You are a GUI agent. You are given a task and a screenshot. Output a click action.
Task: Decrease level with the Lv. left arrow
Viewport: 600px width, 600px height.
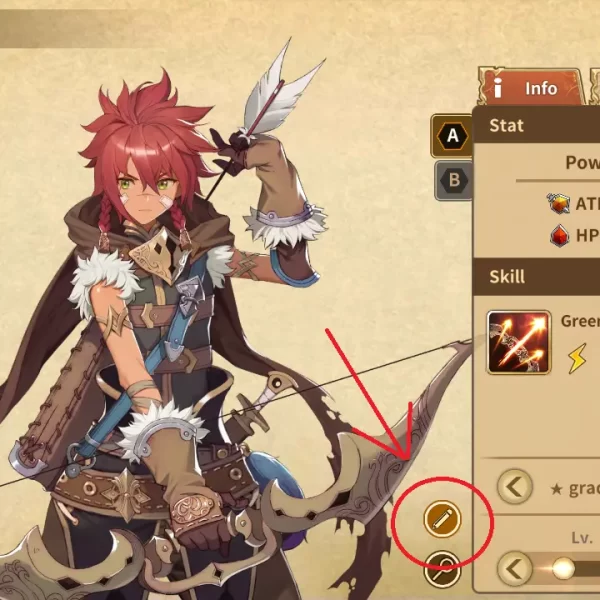pyautogui.click(x=515, y=569)
